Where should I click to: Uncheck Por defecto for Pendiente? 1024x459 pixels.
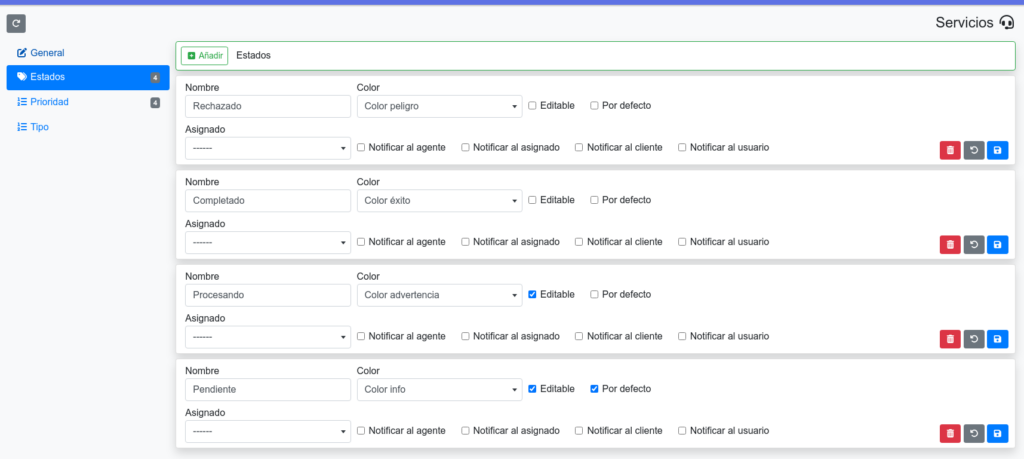(x=594, y=389)
